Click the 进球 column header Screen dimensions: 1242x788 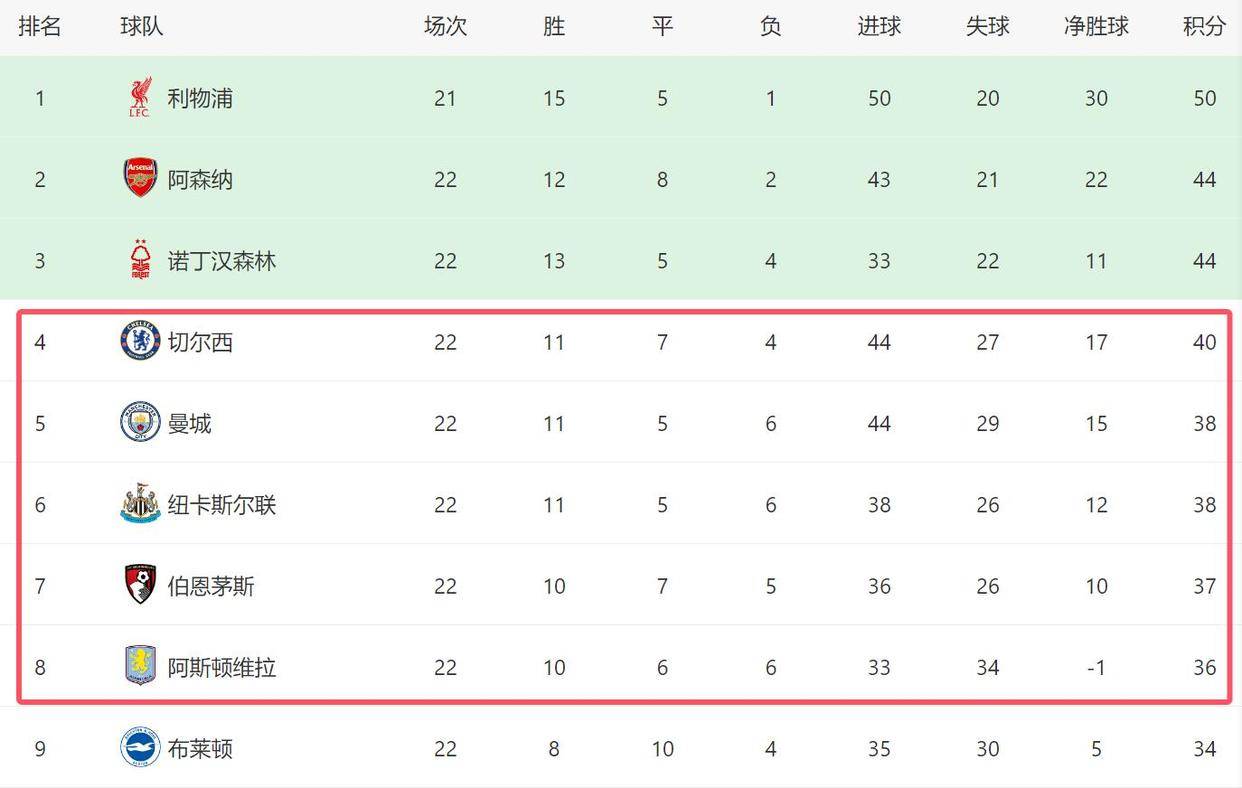tap(879, 26)
